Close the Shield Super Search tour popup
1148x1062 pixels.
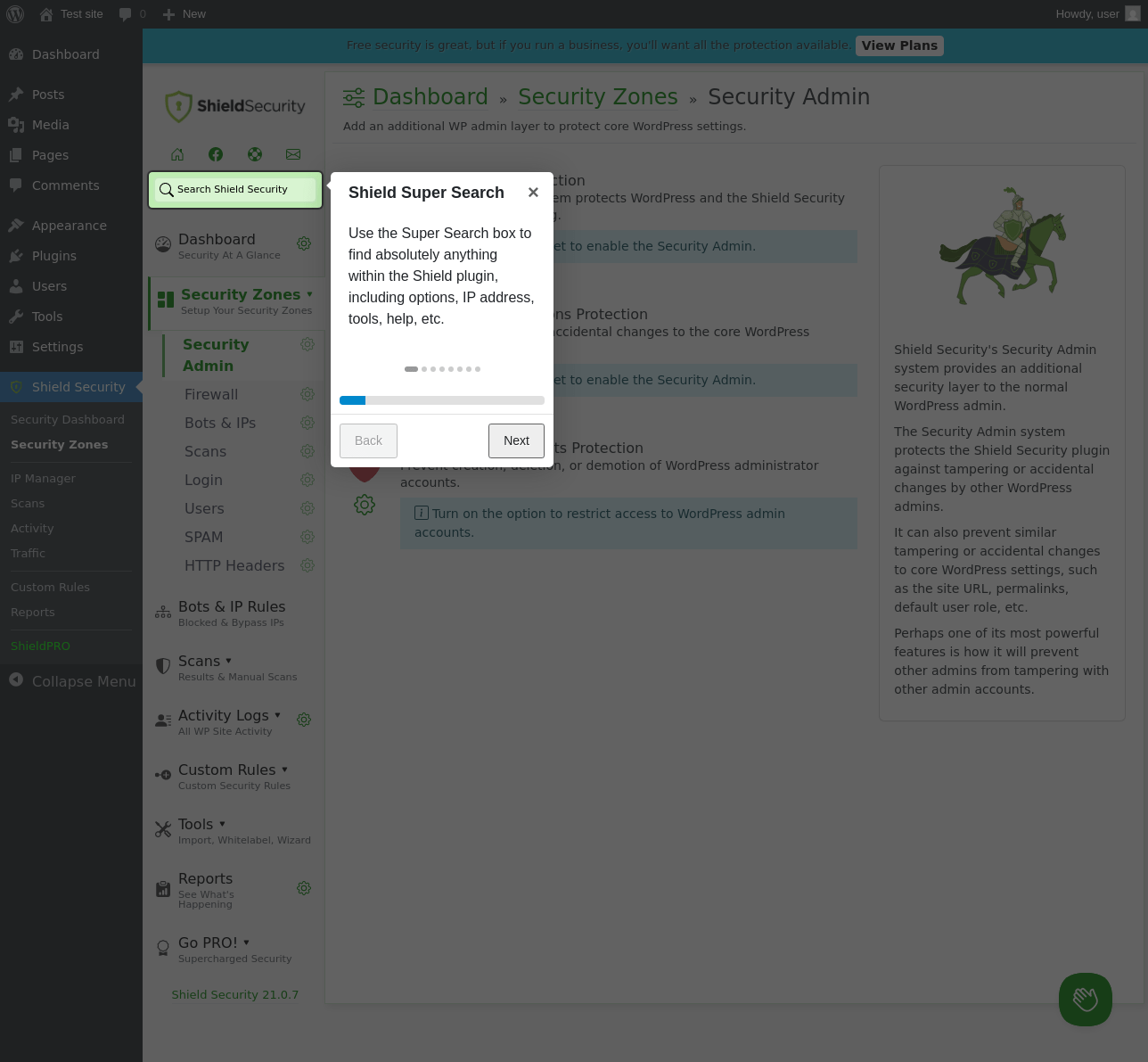(x=533, y=193)
